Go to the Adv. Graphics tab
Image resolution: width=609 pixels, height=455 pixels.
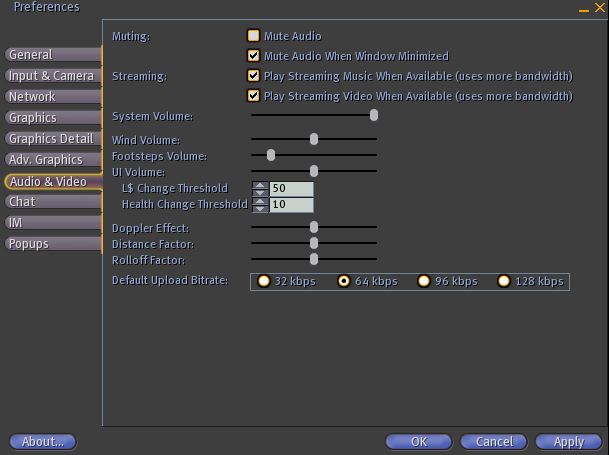[x=52, y=160]
